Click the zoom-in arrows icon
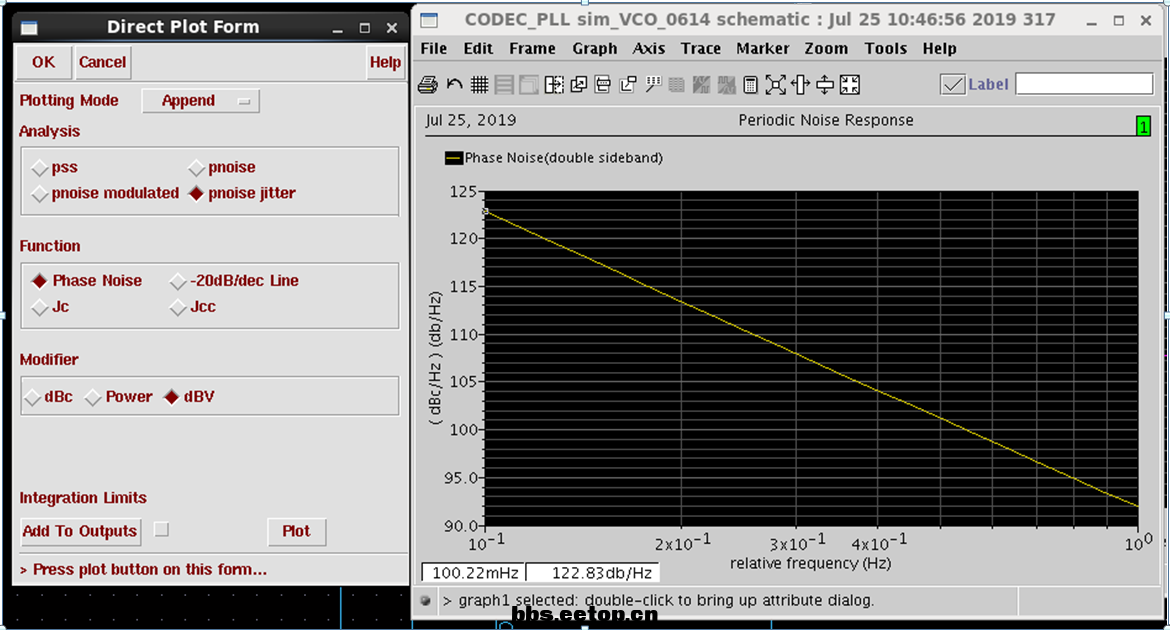Viewport: 1170px width, 630px height. pyautogui.click(x=850, y=85)
